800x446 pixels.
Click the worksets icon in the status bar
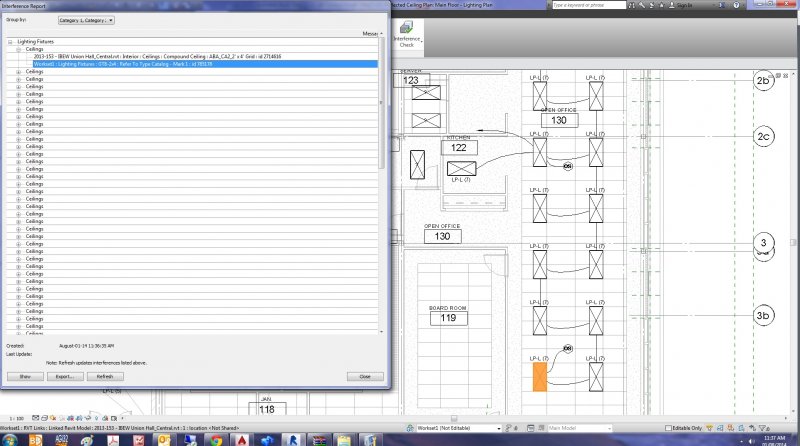click(410, 428)
